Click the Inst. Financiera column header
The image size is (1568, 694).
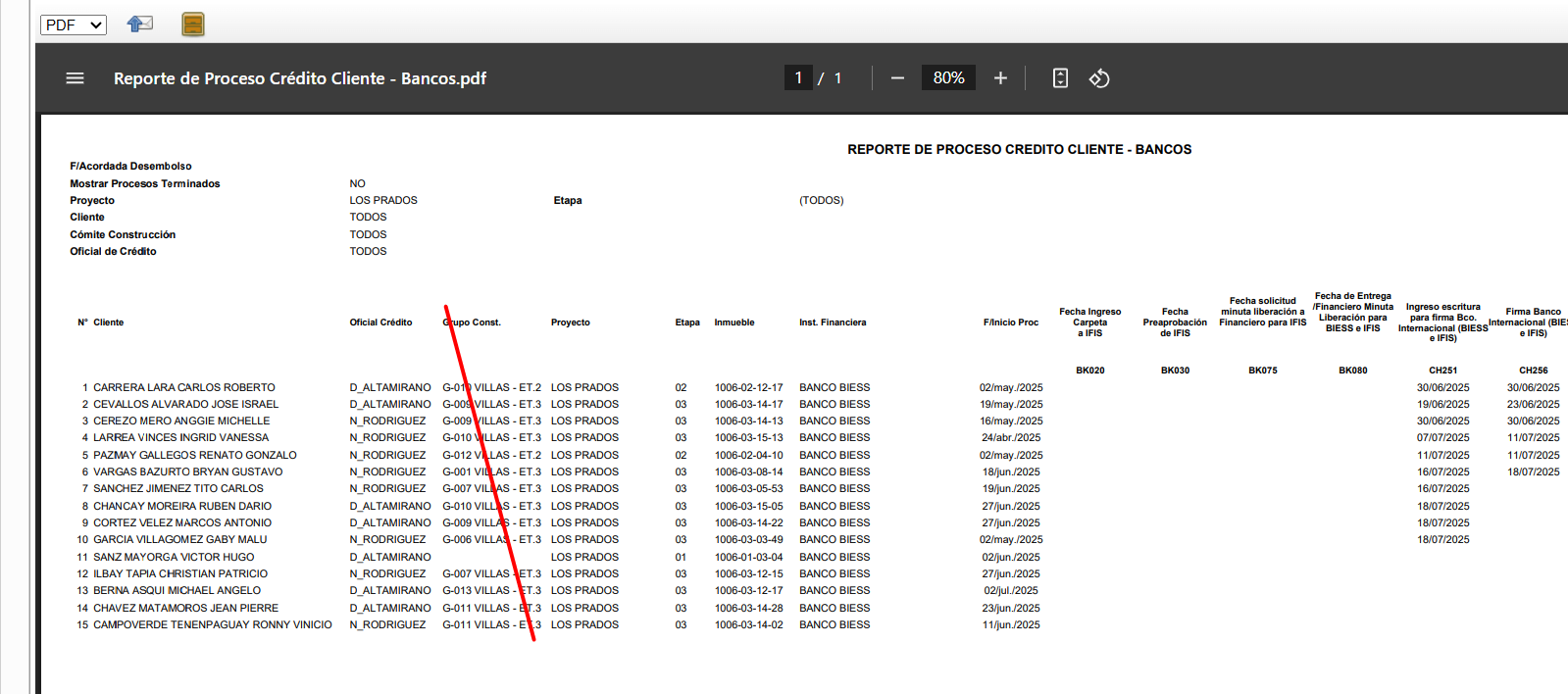point(833,322)
